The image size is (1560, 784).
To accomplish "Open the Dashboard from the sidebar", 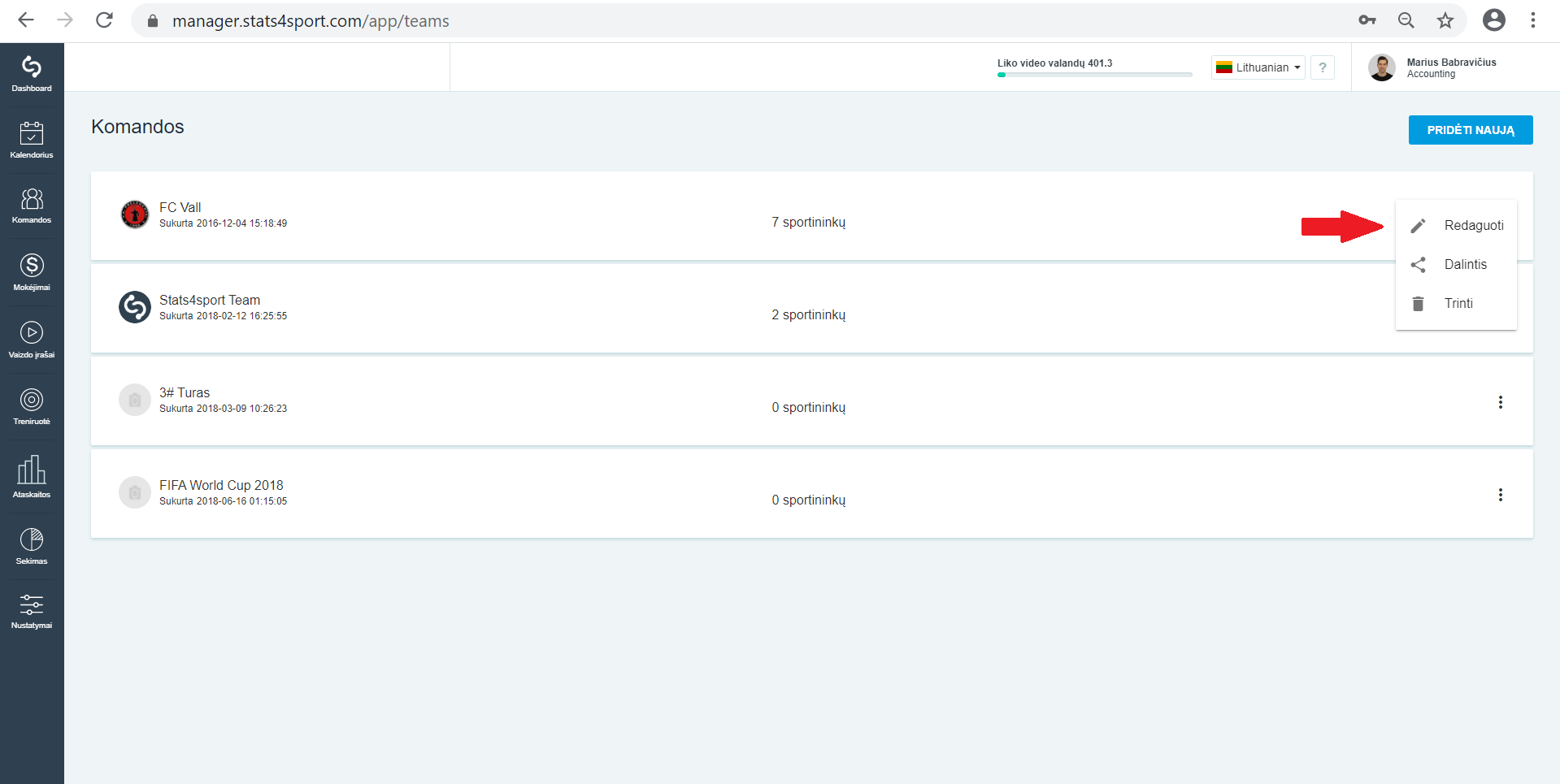I will 32,74.
